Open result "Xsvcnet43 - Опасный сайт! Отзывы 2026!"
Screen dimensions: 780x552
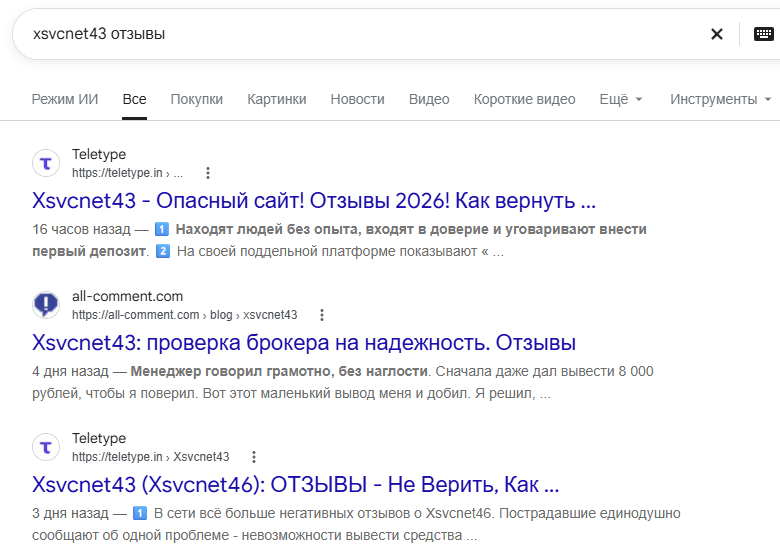[x=314, y=201]
